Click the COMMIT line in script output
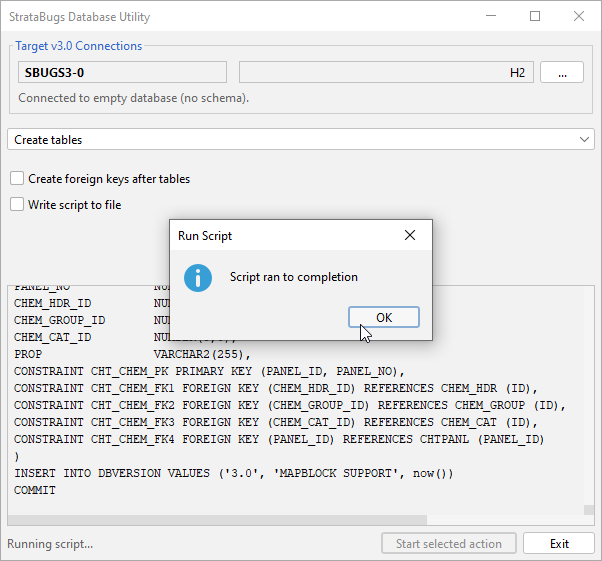This screenshot has width=602, height=561. click(35, 490)
